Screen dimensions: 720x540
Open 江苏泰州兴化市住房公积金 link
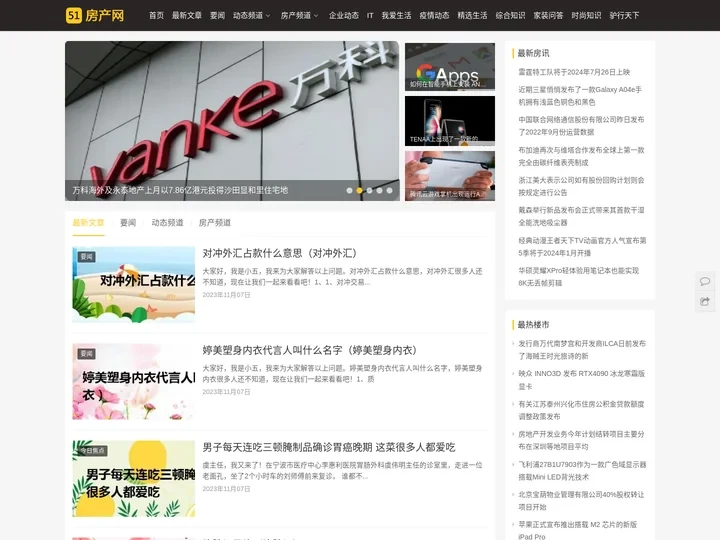[581, 410]
